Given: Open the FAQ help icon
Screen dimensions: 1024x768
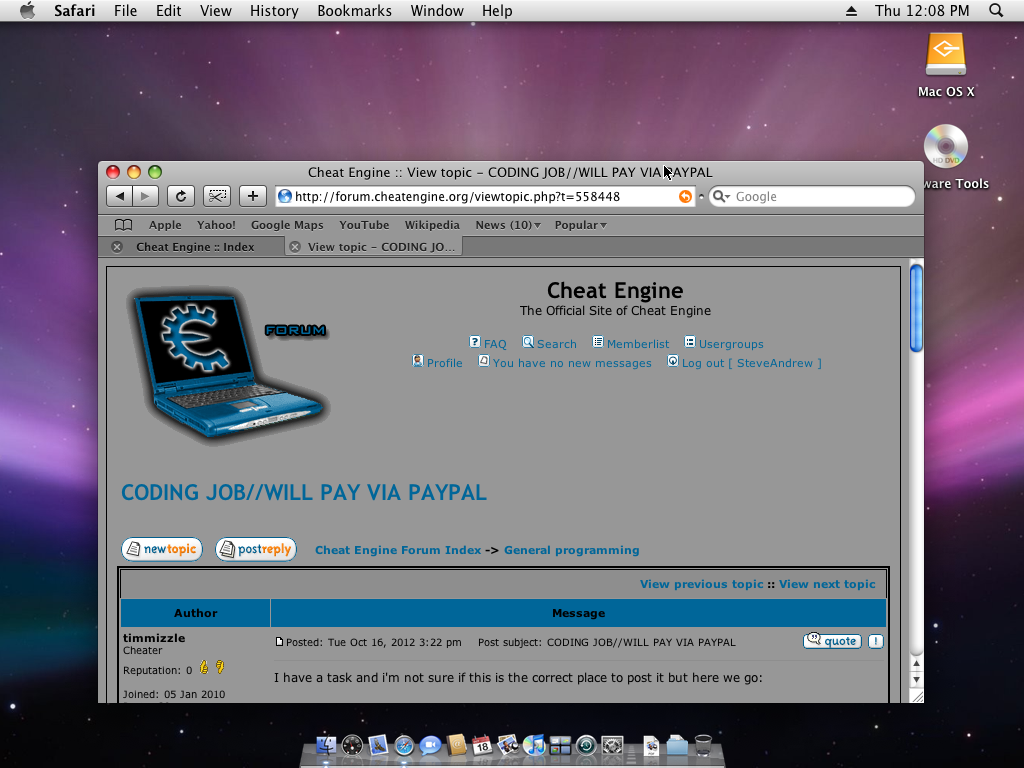Looking at the screenshot, I should [x=474, y=343].
